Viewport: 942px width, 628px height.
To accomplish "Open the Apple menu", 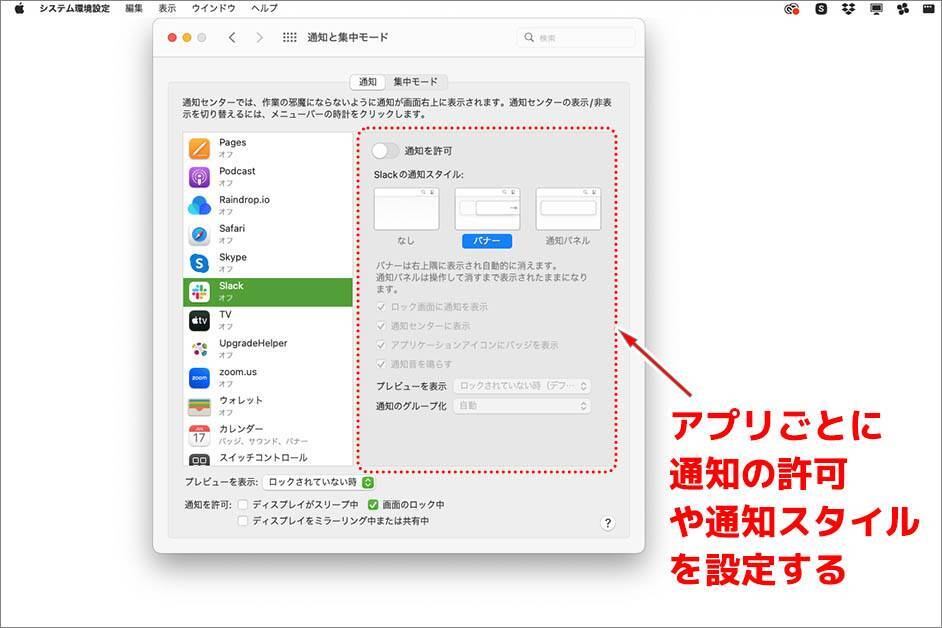I will 19,8.
